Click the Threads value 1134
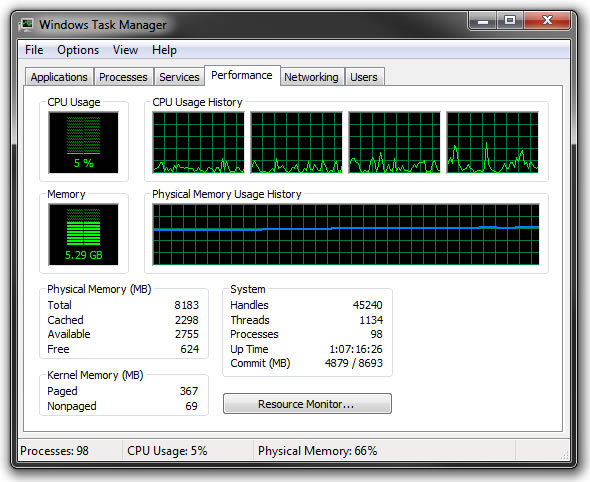Image resolution: width=590 pixels, height=482 pixels. coord(371,320)
